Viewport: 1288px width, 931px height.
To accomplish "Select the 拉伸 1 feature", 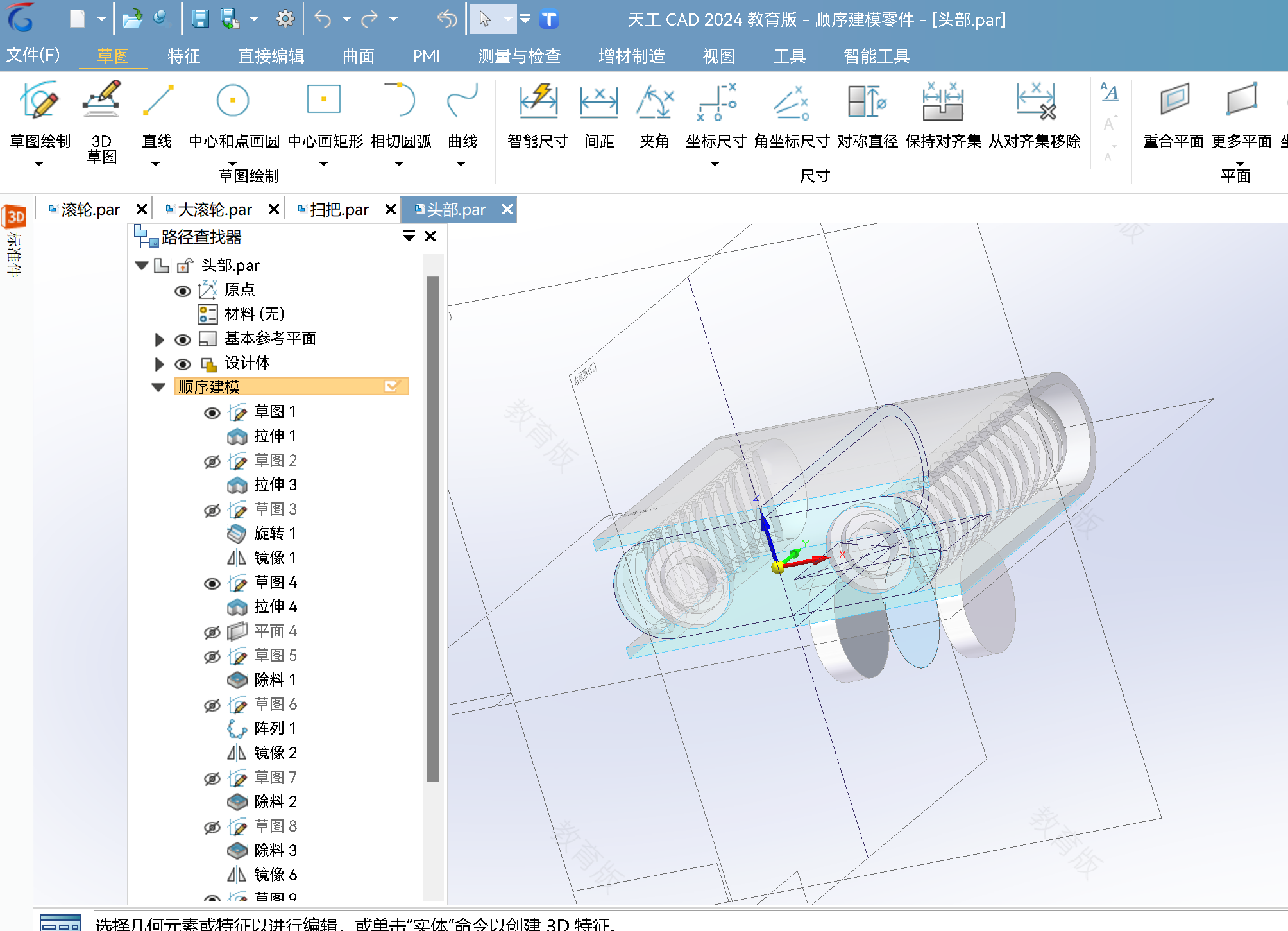I will coord(262,436).
